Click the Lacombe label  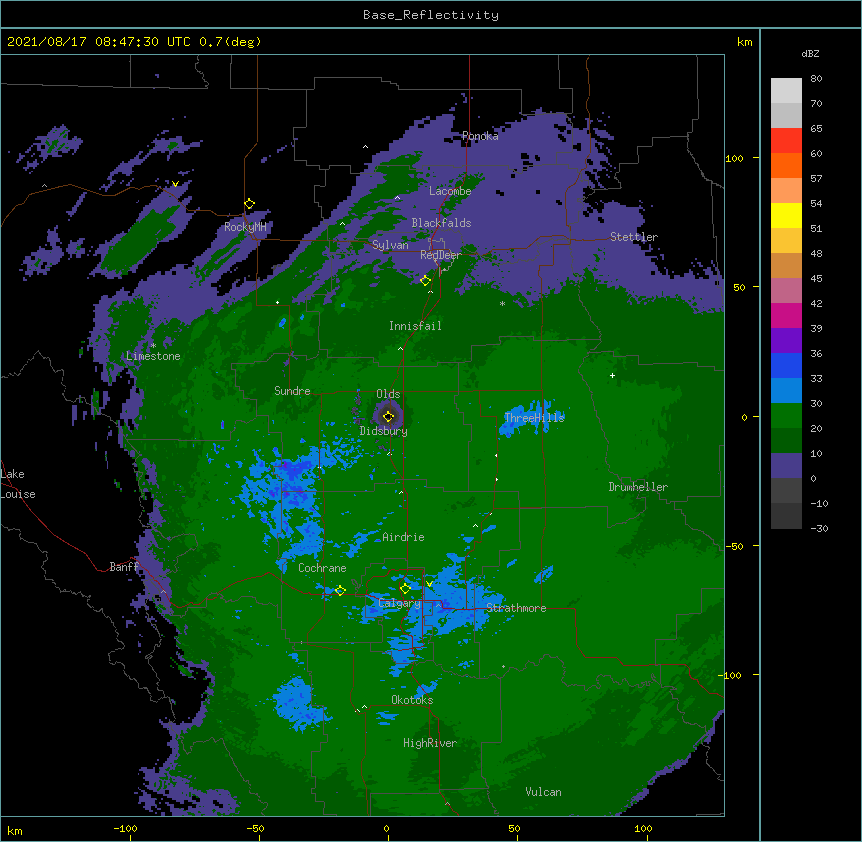450,191
